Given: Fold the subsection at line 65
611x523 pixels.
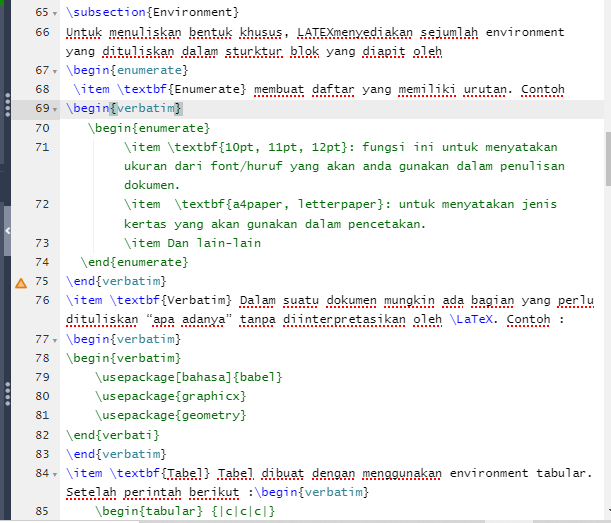Looking at the screenshot, I should coord(55,14).
